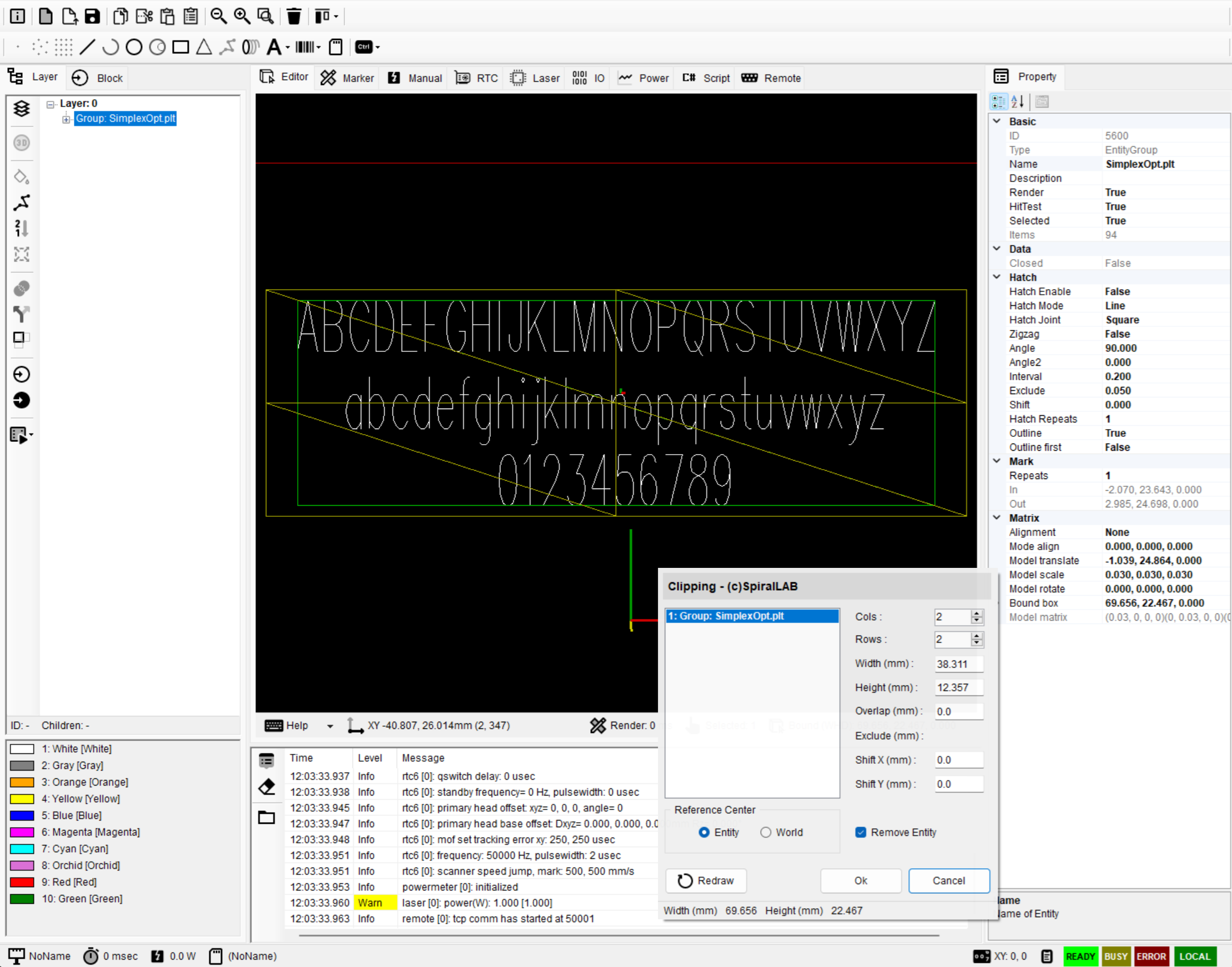Decrease the Rows spinner value
The width and height of the screenshot is (1232, 967).
point(977,643)
